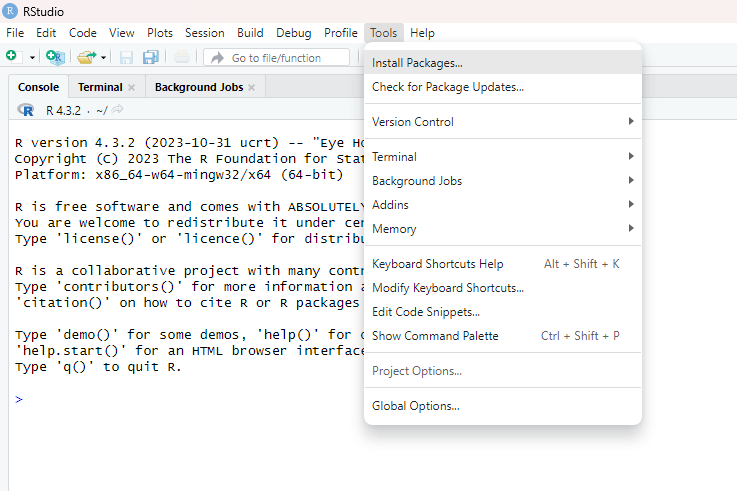Switch to the Terminal tab
737x491 pixels.
pyautogui.click(x=100, y=87)
